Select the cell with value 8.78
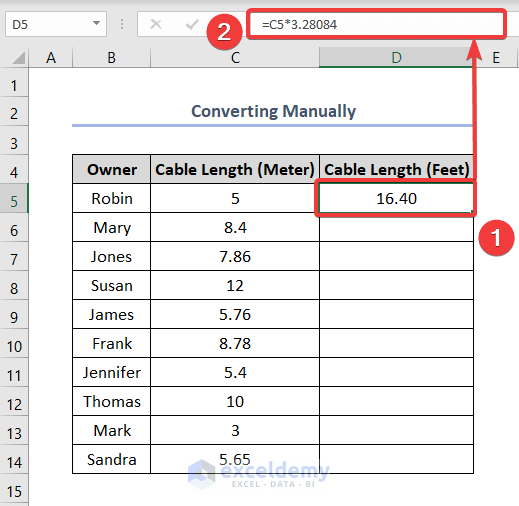 click(x=235, y=343)
